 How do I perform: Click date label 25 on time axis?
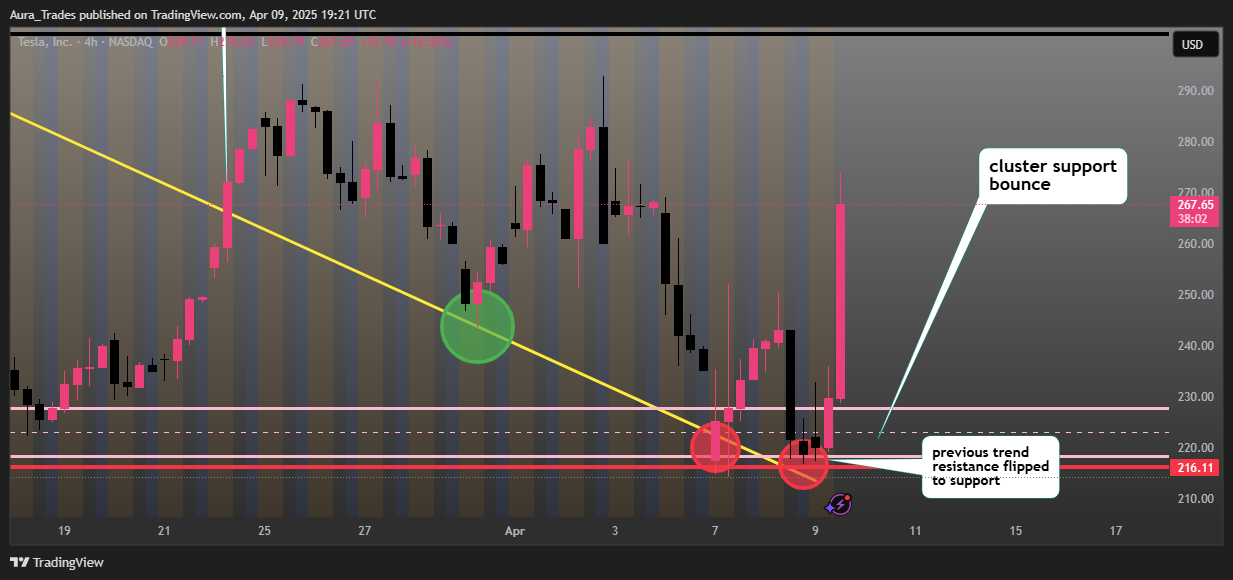(x=264, y=531)
